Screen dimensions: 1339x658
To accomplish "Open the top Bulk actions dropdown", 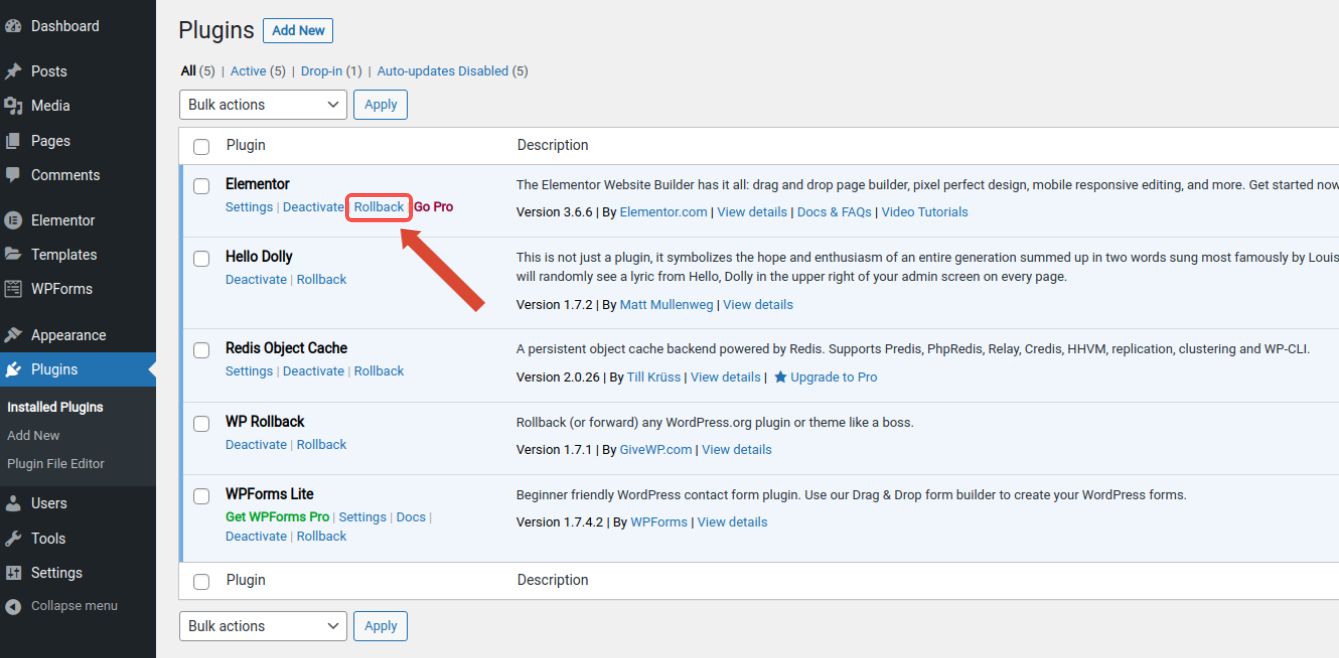I will 262,104.
